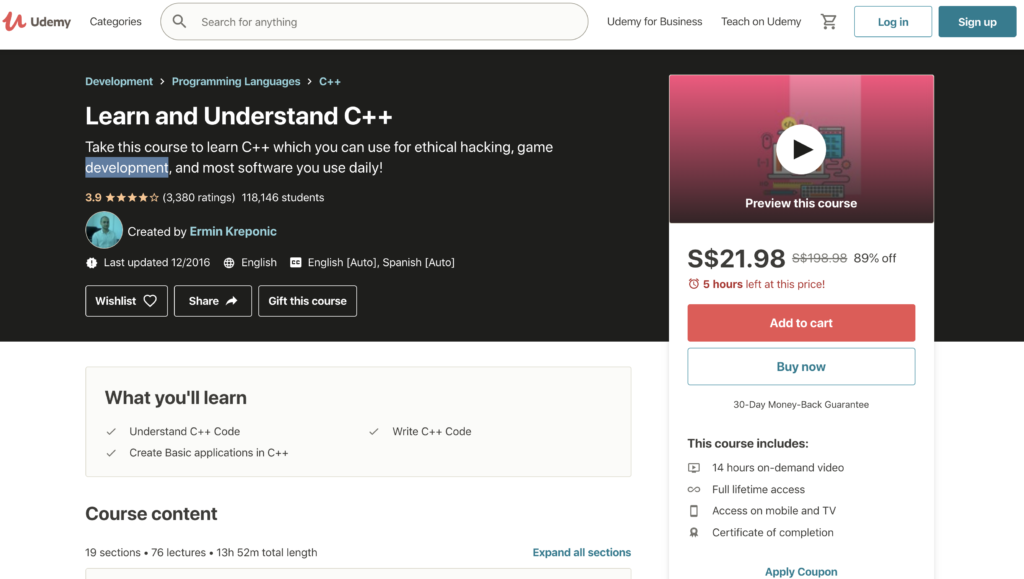
Task: Open Apply Coupon field
Action: 801,571
